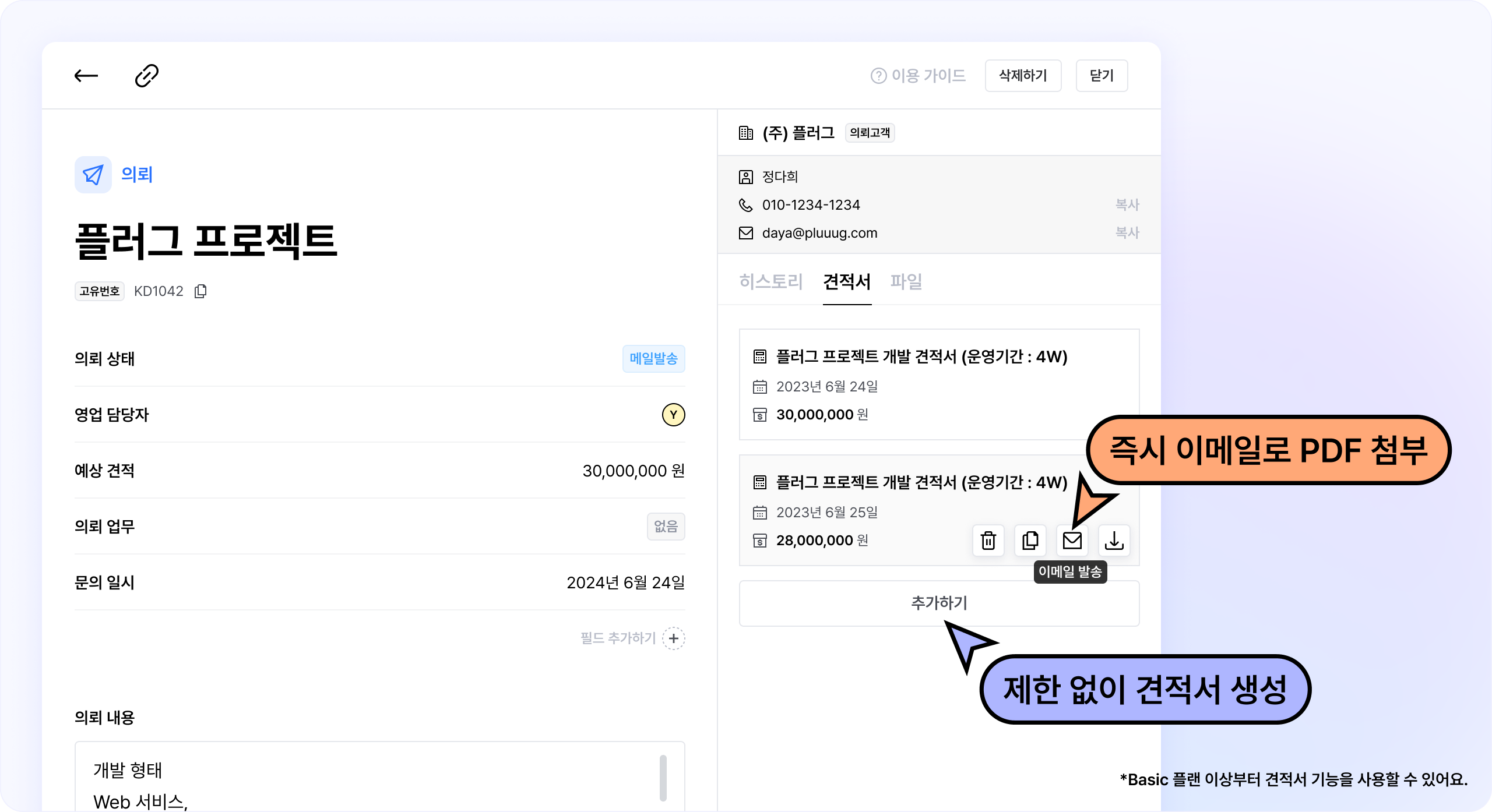Open the 메일발송 status dropdown
The image size is (1492, 812).
point(653,359)
